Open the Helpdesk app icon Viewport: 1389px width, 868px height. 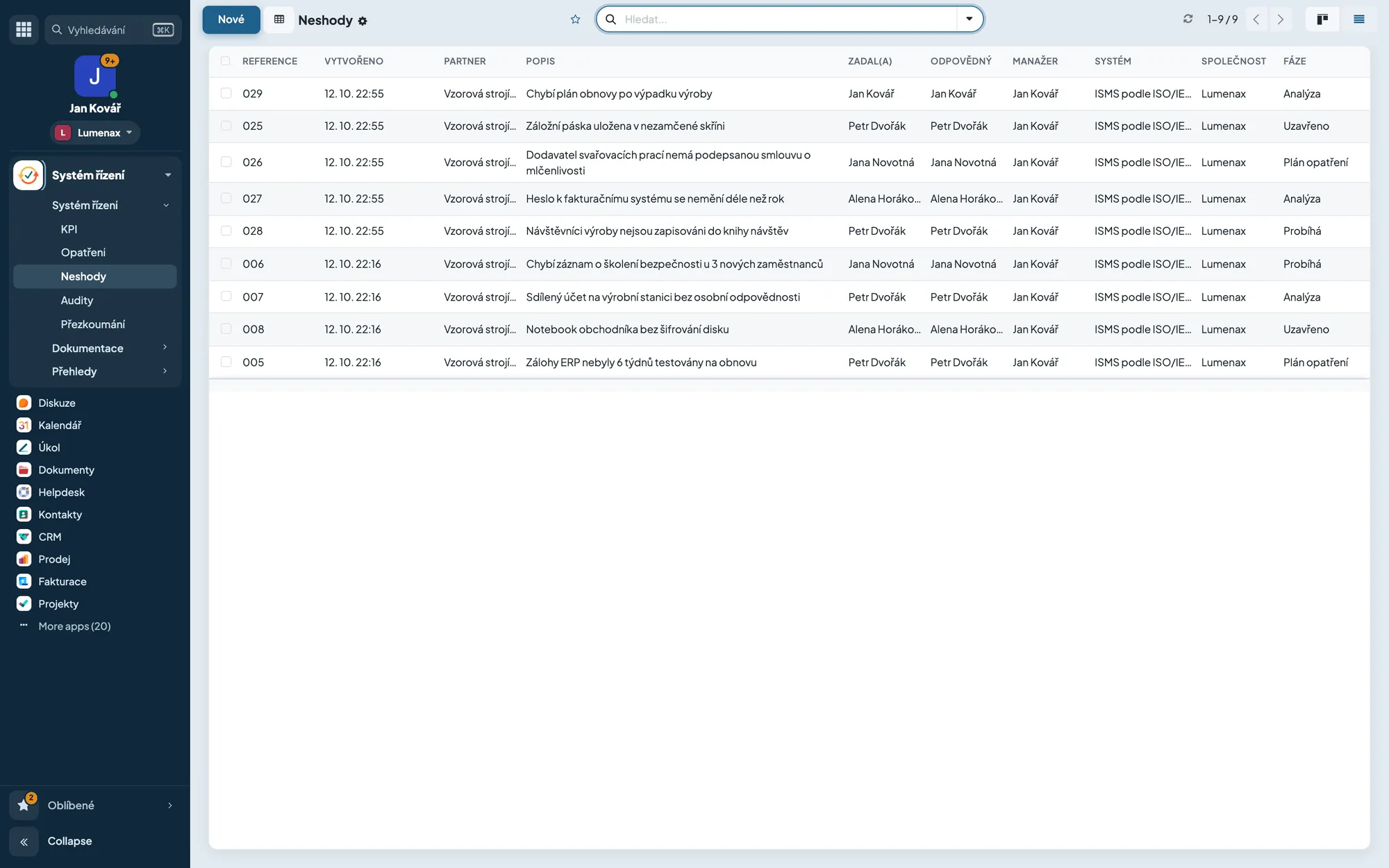pyautogui.click(x=24, y=492)
